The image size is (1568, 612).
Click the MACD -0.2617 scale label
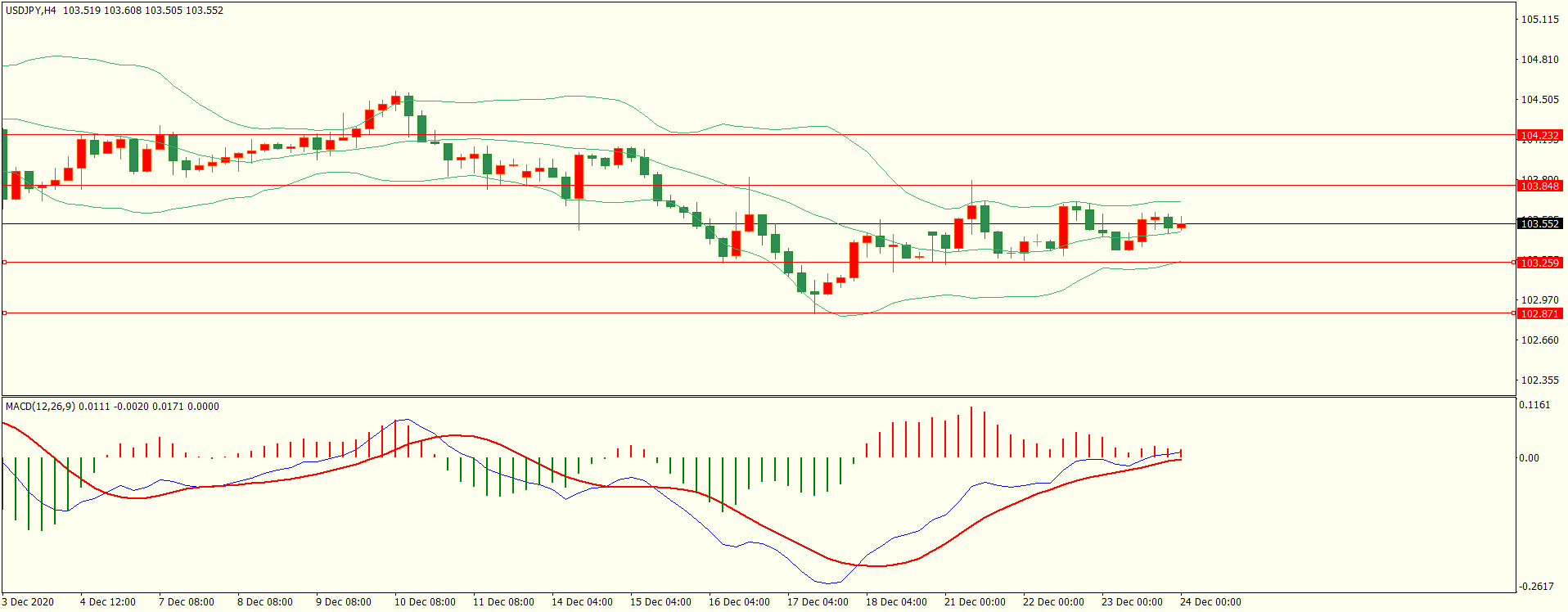pyautogui.click(x=1536, y=587)
